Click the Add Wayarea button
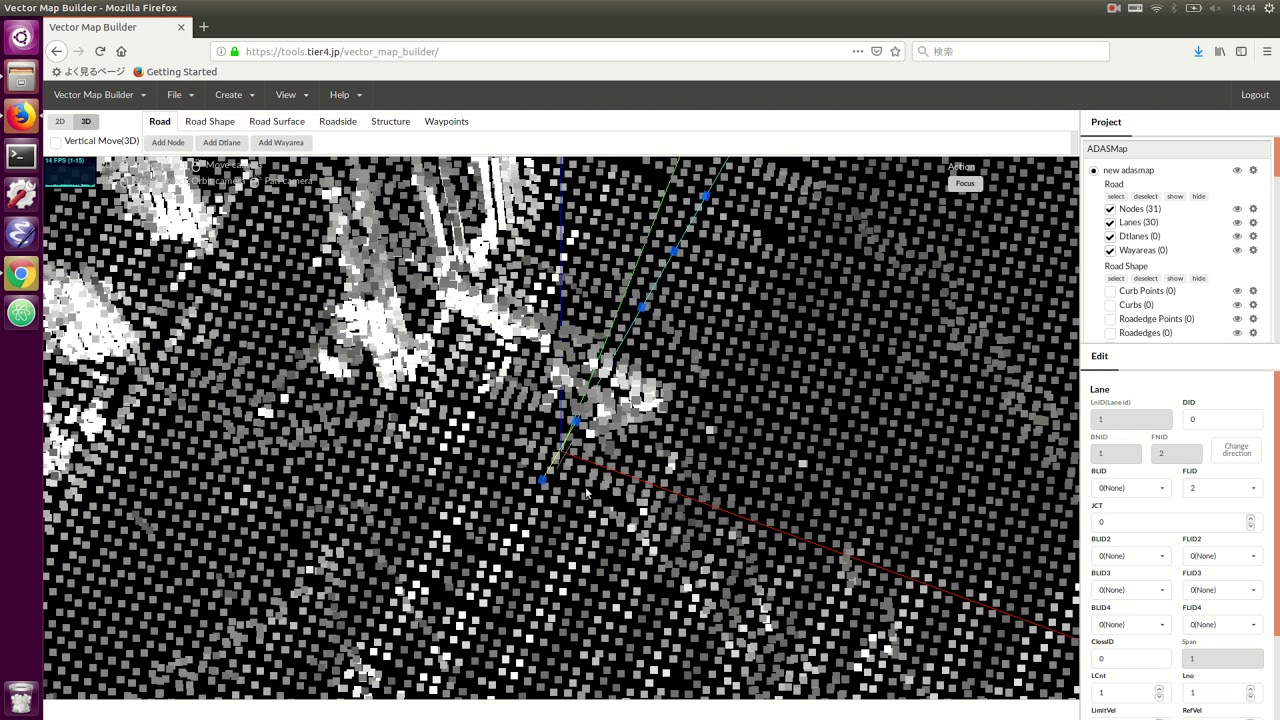 [281, 143]
